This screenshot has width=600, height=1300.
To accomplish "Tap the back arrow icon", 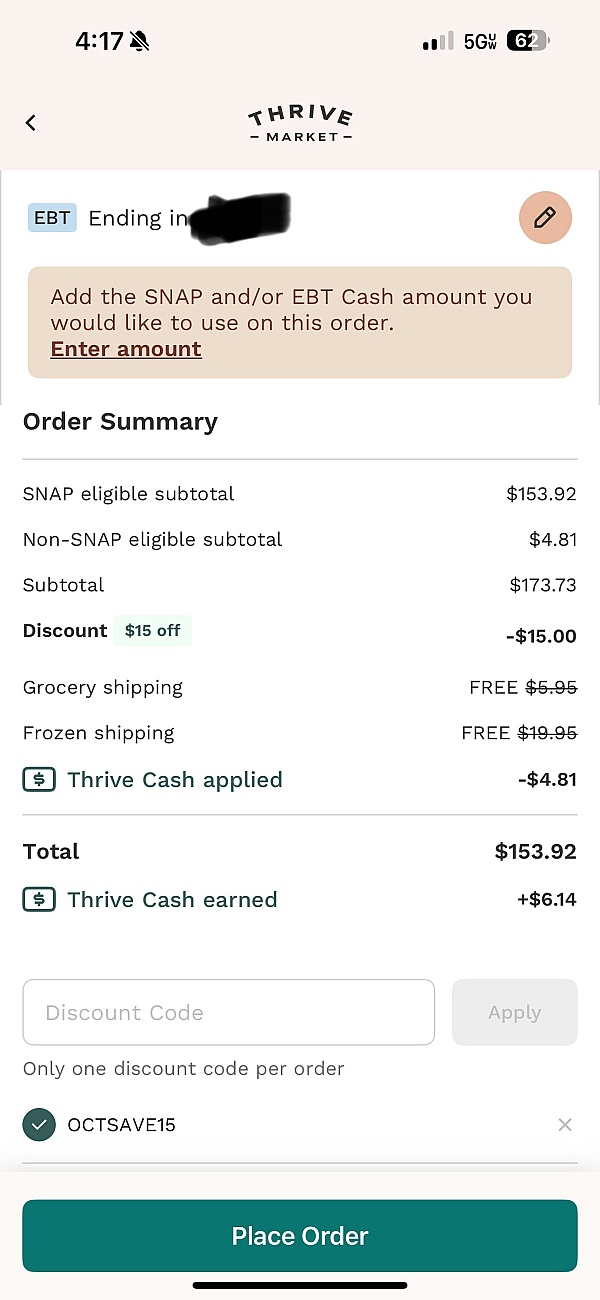I will click(x=31, y=122).
